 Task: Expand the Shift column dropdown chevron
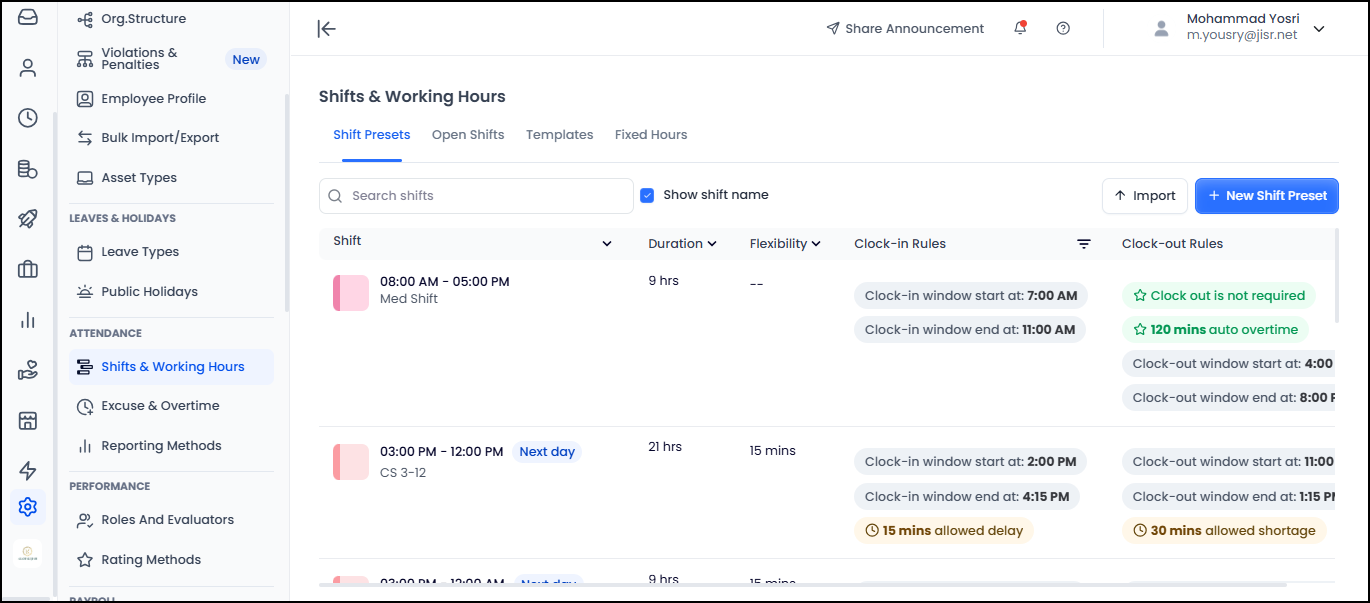[606, 244]
